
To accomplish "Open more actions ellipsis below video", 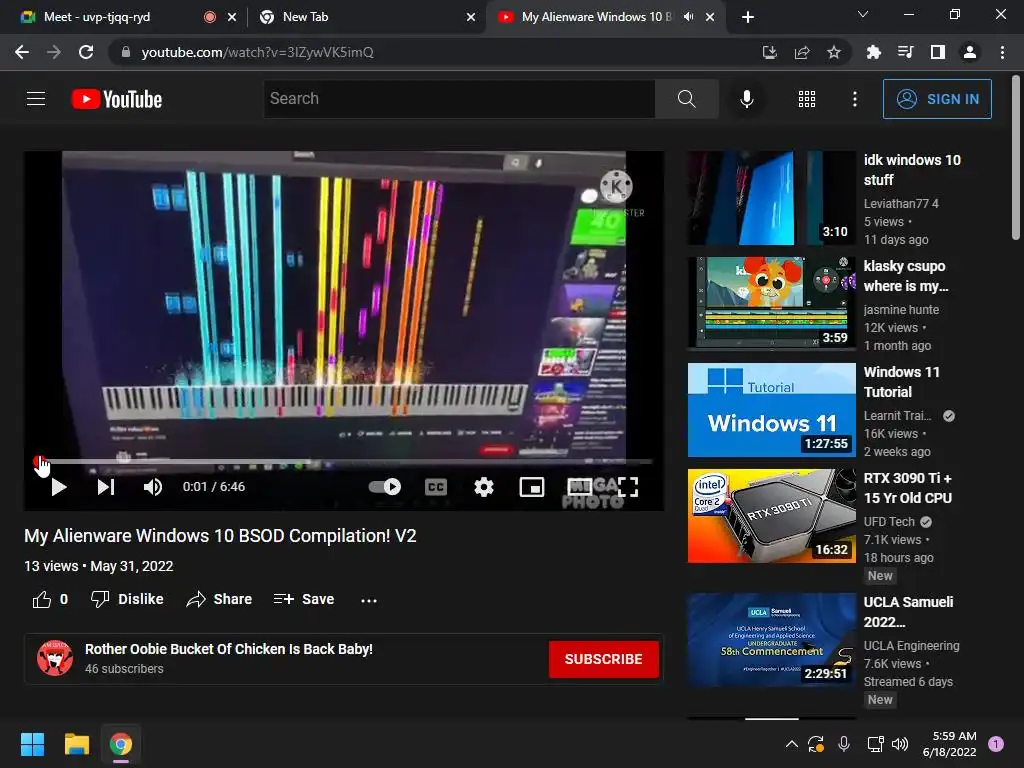I will (369, 600).
